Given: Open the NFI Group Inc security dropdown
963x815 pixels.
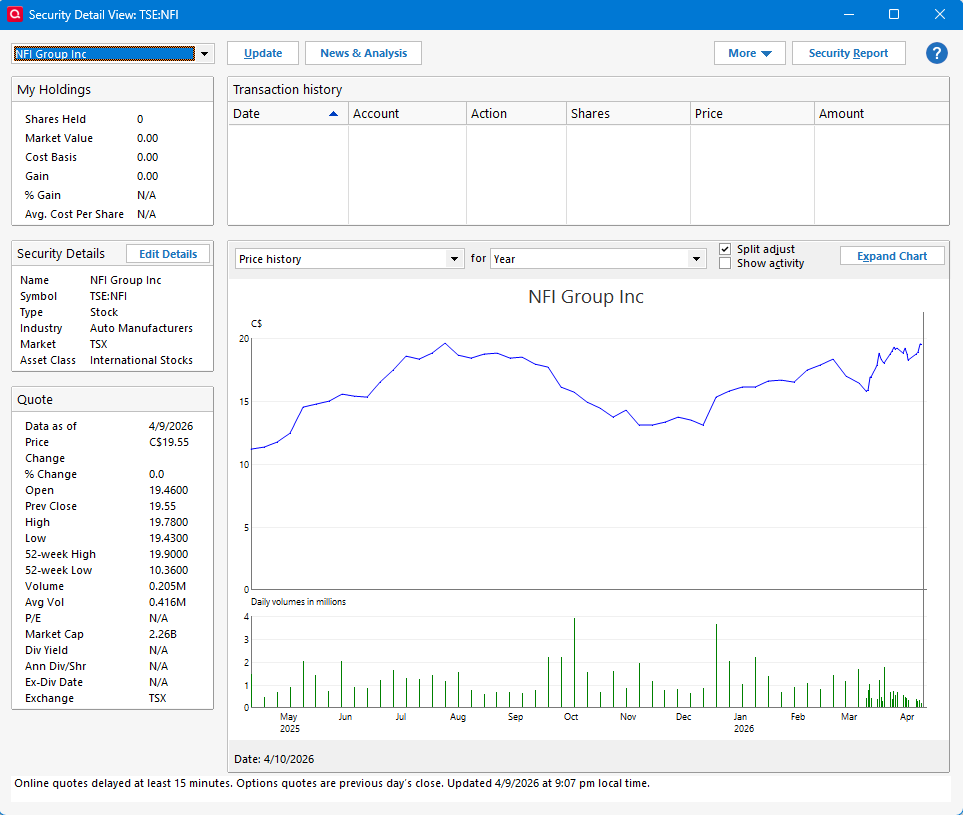Looking at the screenshot, I should click(205, 54).
